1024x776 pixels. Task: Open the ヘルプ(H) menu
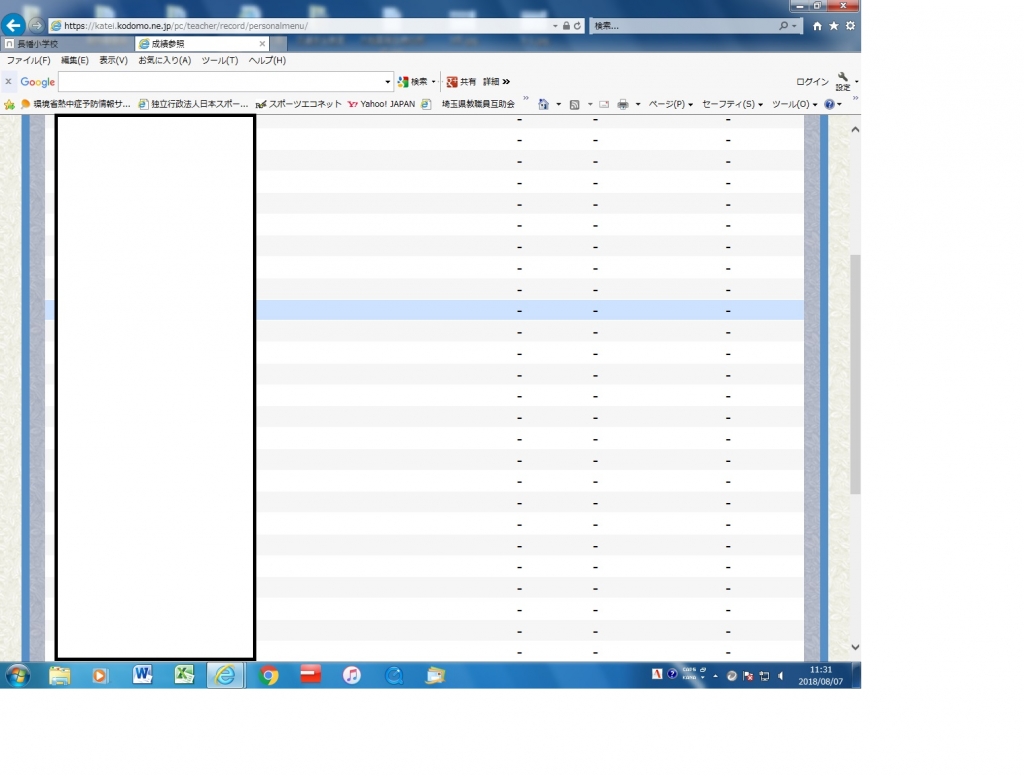pos(266,60)
